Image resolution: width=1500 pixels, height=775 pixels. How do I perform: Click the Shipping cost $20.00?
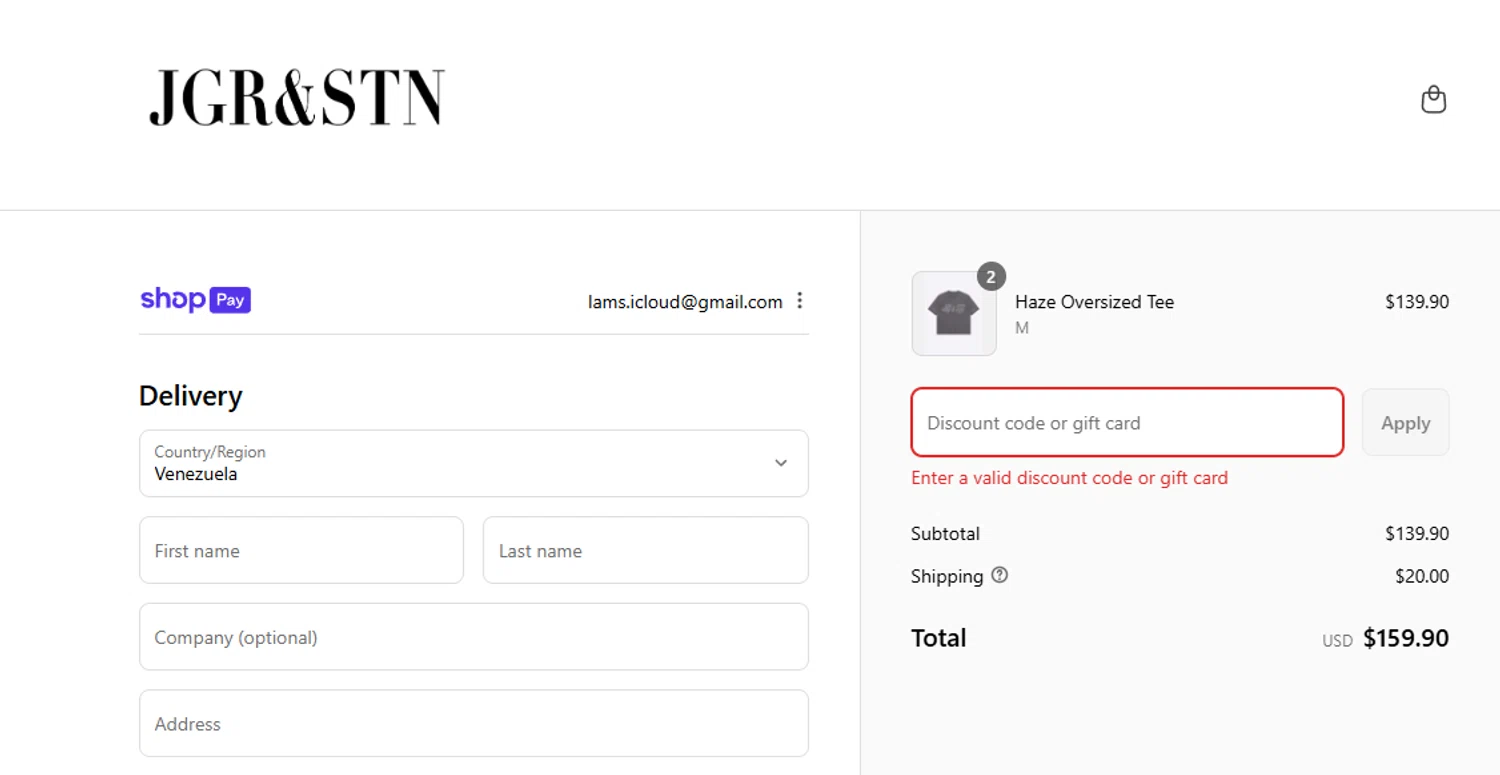1421,576
